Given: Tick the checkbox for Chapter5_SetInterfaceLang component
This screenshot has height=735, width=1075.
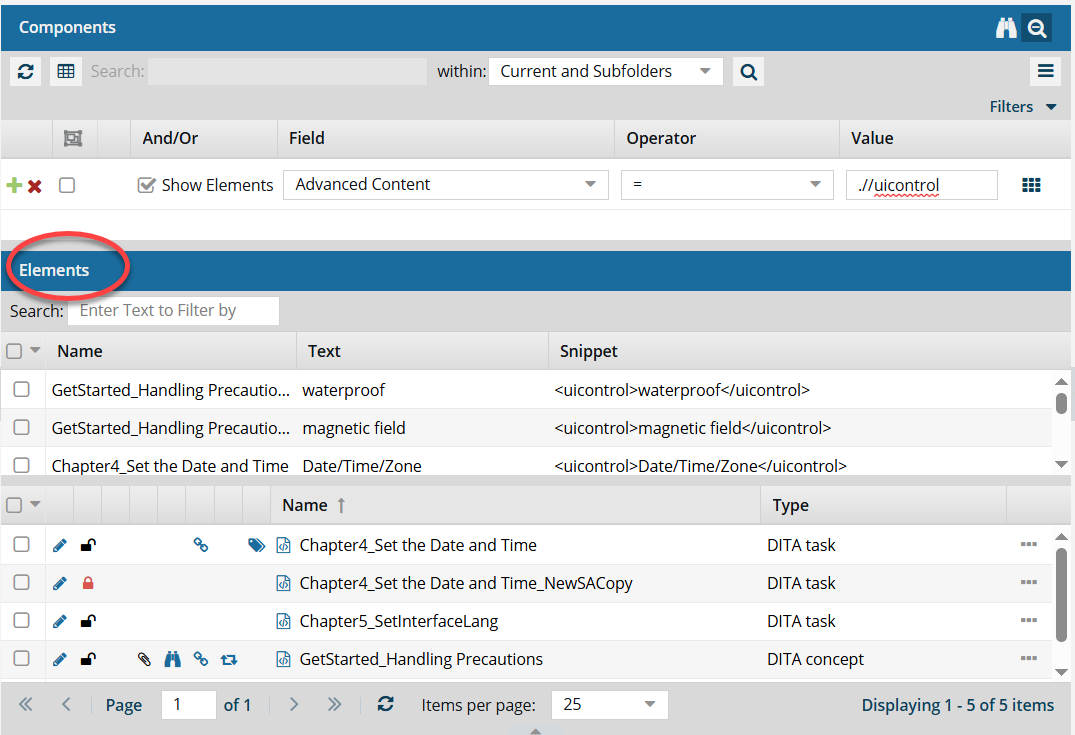Looking at the screenshot, I should point(21,620).
